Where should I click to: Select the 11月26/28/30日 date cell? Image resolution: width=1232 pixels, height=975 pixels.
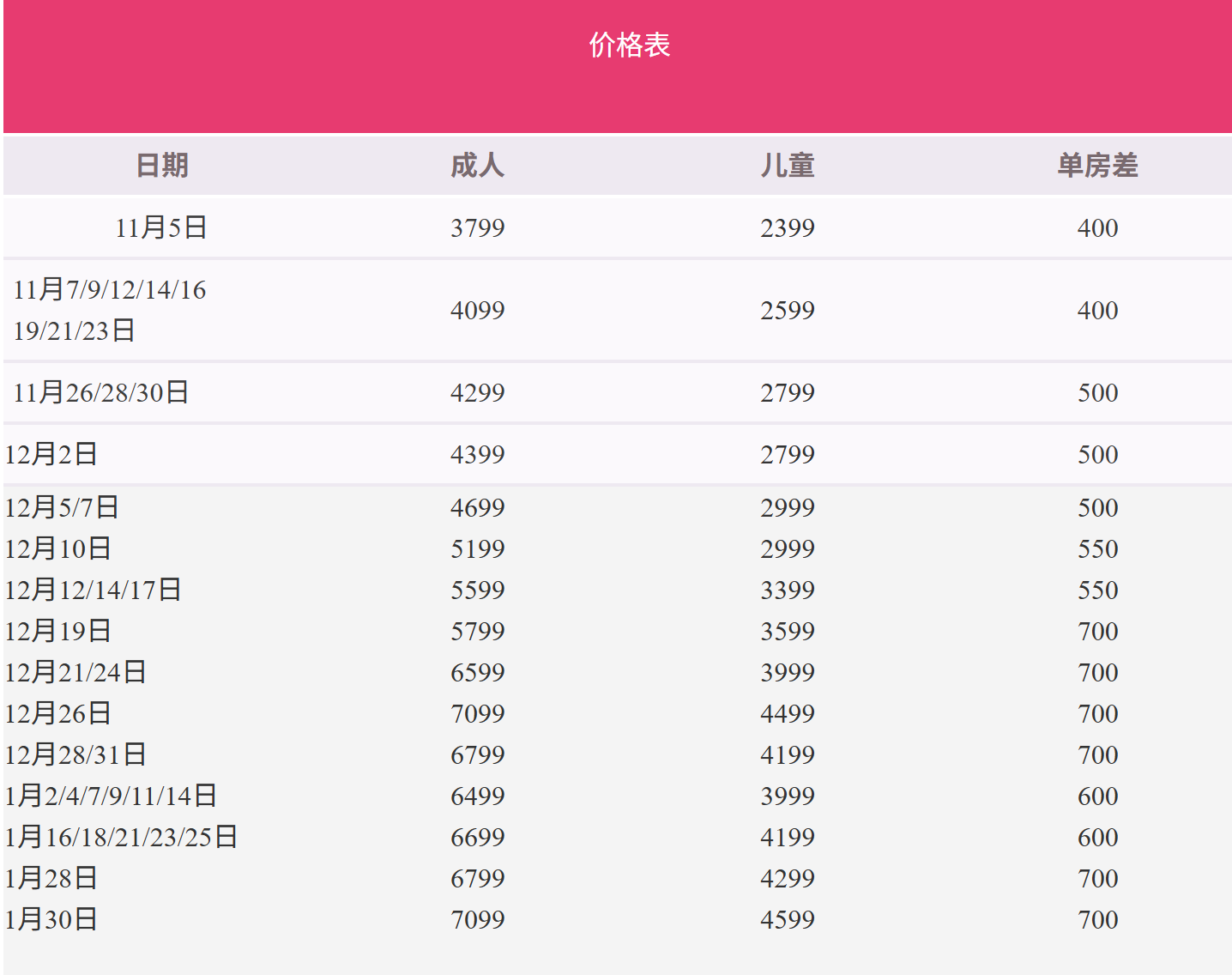pyautogui.click(x=101, y=392)
